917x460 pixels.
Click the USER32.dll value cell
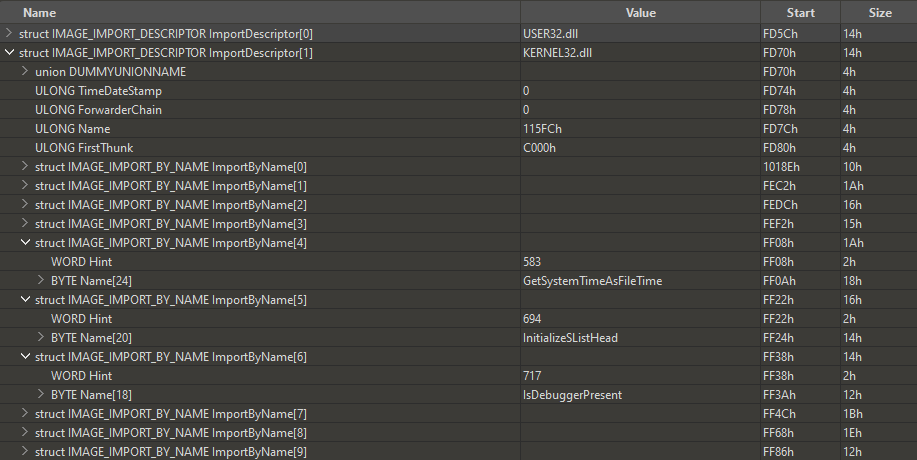click(640, 34)
